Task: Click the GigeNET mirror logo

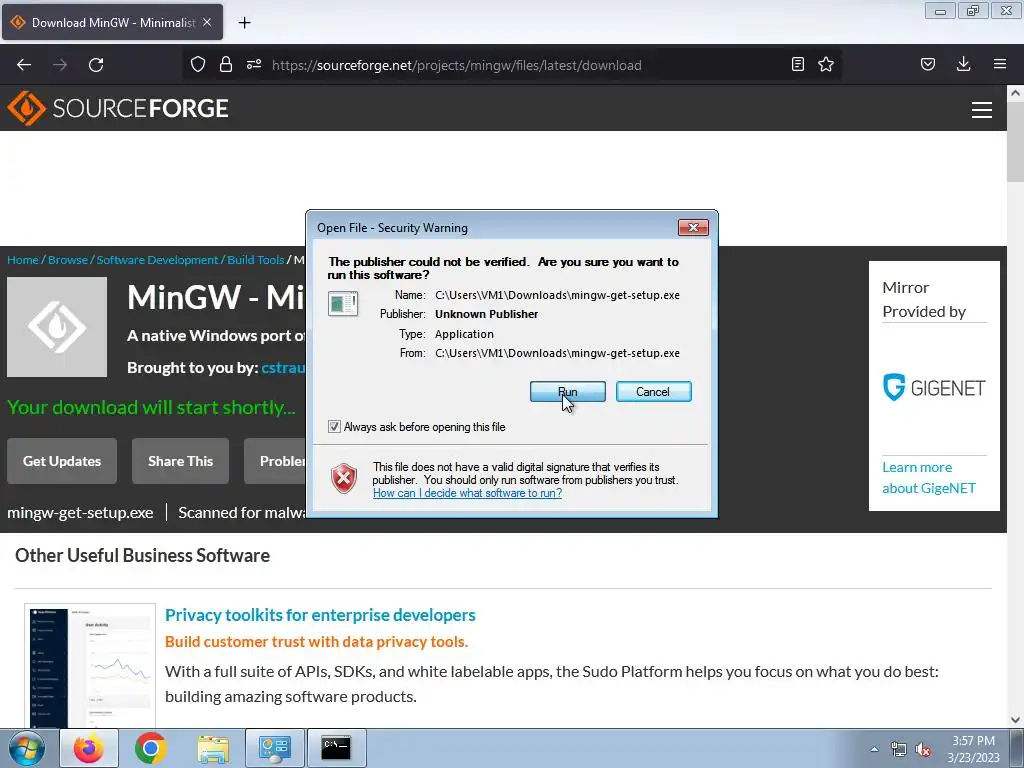Action: pyautogui.click(x=934, y=388)
